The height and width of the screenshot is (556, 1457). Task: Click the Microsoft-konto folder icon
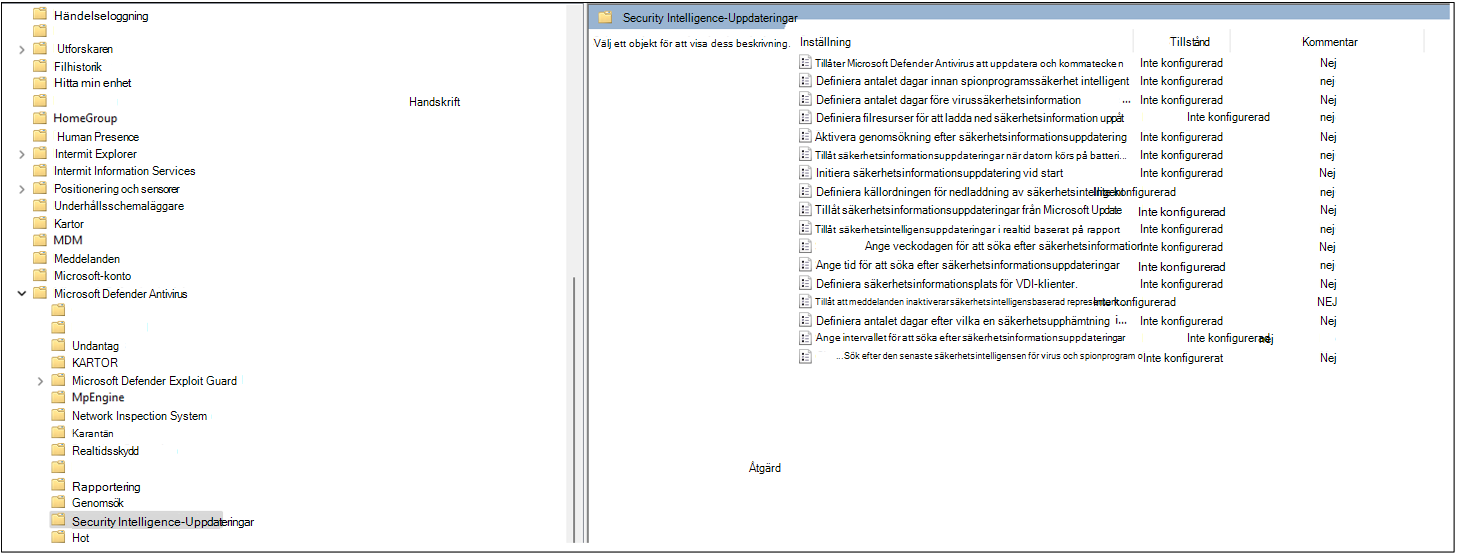point(40,276)
